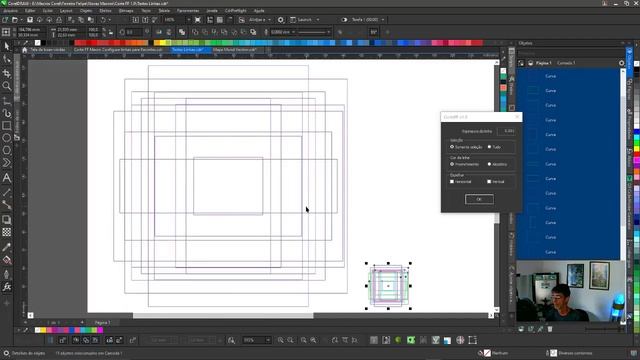Select the 'Preenchimento' radio button
Screen dimensions: 640x360
(x=452, y=164)
